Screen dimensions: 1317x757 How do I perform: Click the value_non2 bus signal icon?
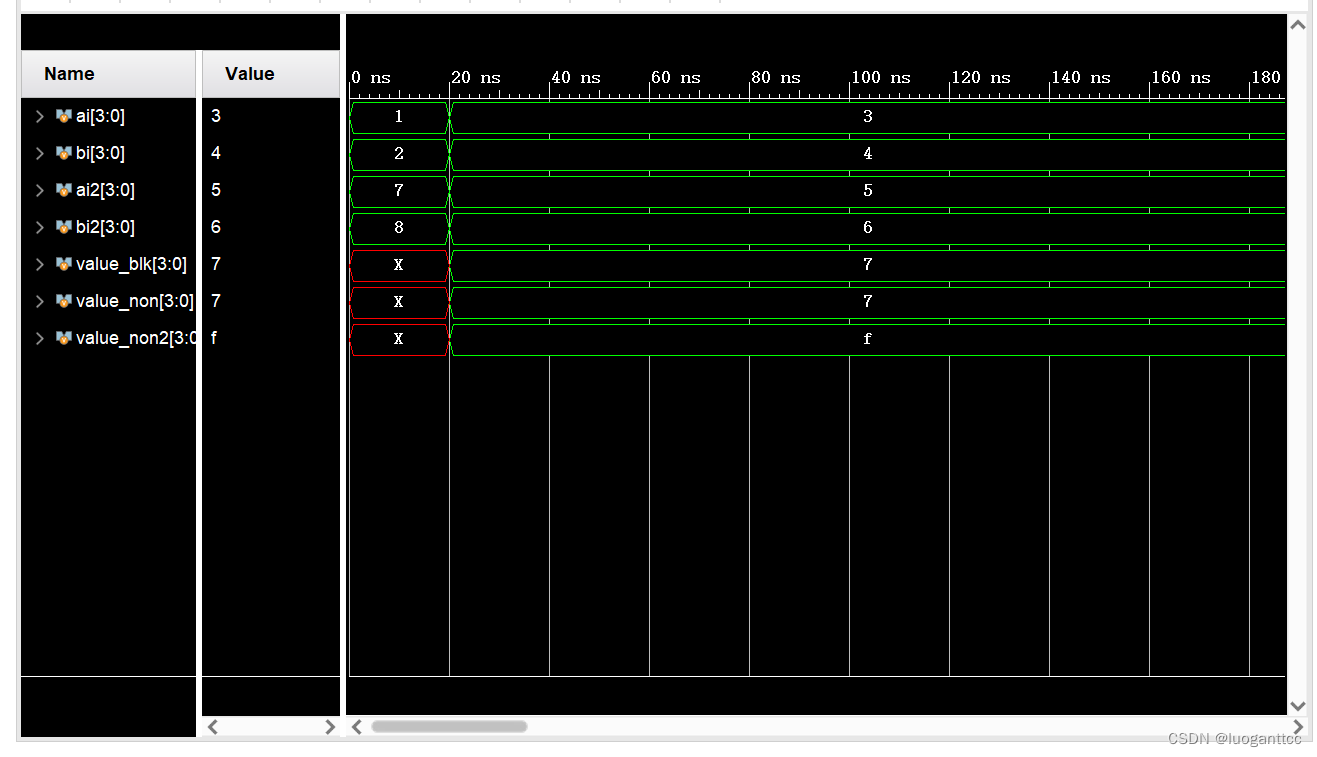(63, 338)
